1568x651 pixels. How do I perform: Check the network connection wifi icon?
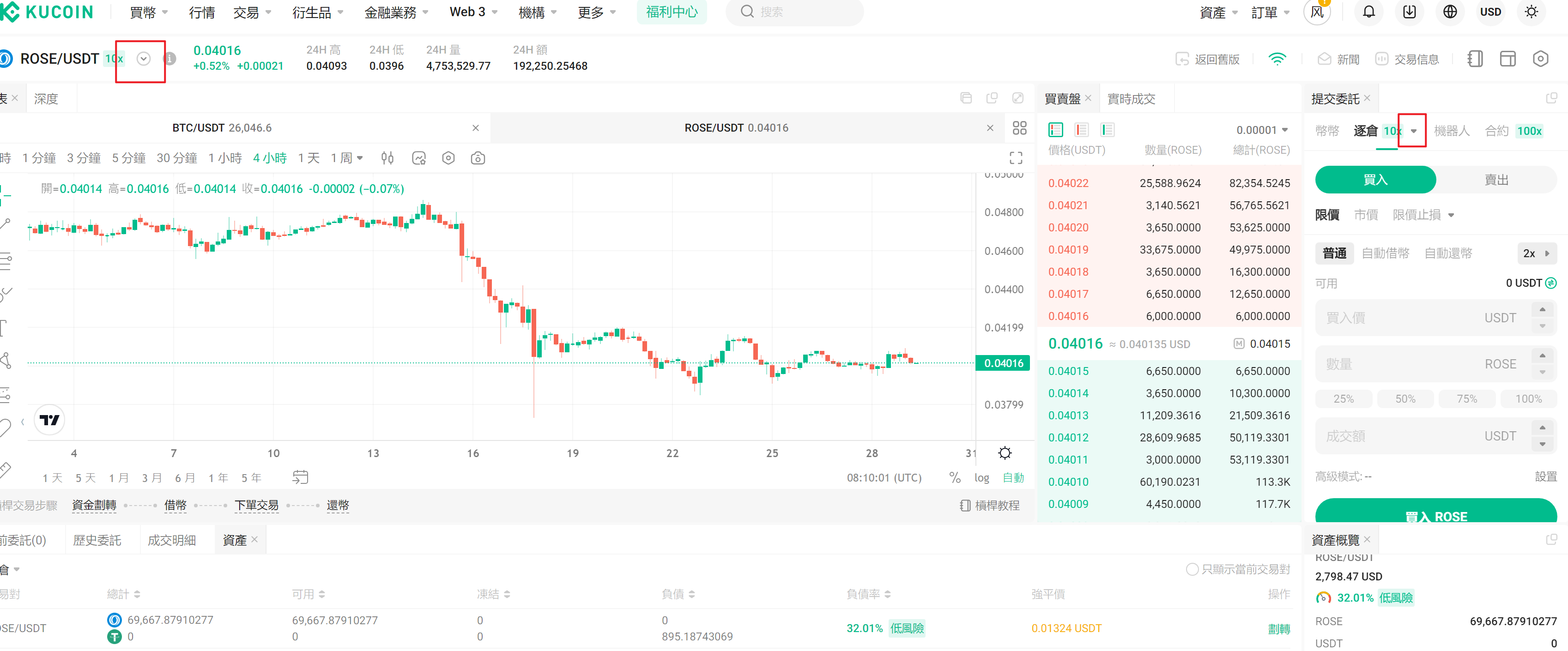click(x=1277, y=59)
